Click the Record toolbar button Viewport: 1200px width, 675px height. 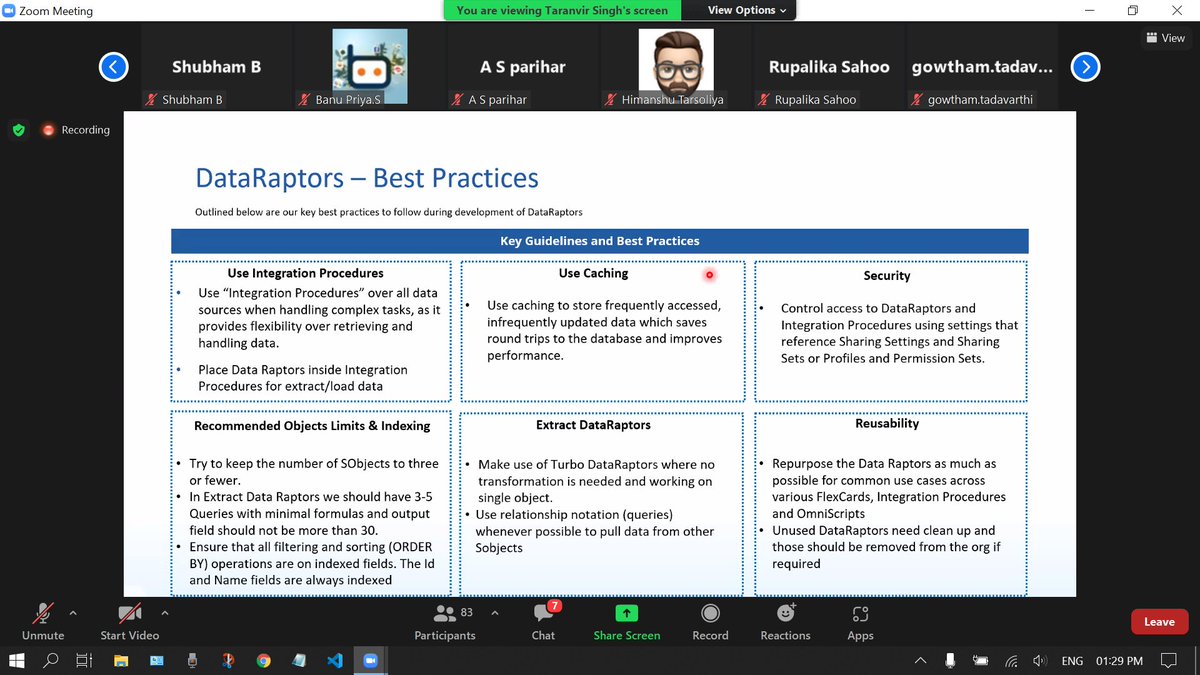tap(710, 621)
